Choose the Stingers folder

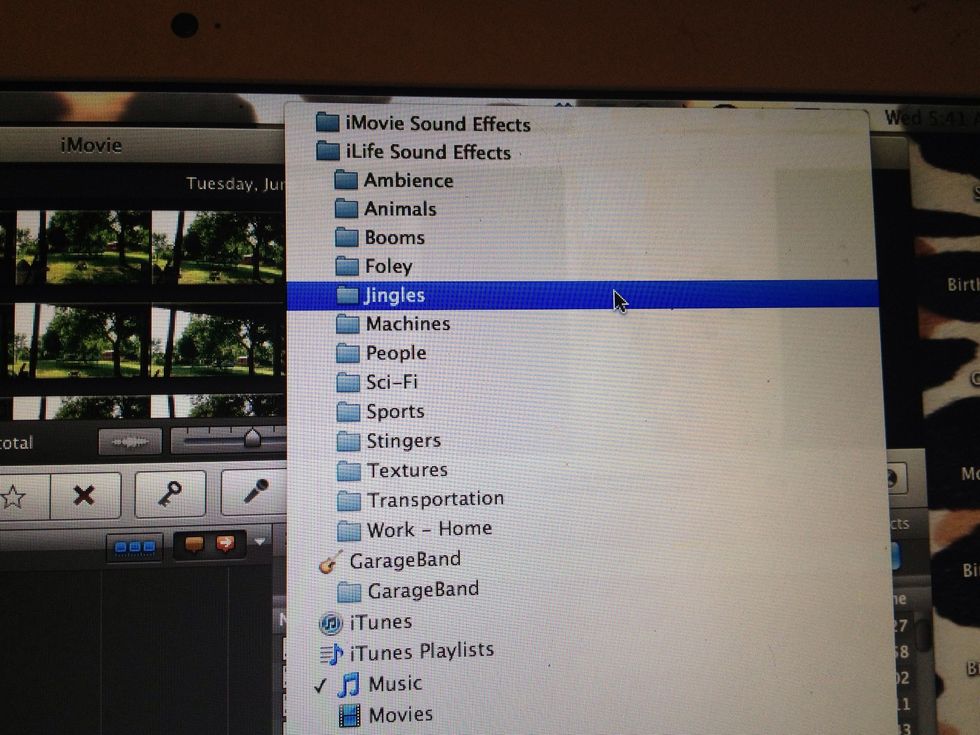click(x=403, y=441)
